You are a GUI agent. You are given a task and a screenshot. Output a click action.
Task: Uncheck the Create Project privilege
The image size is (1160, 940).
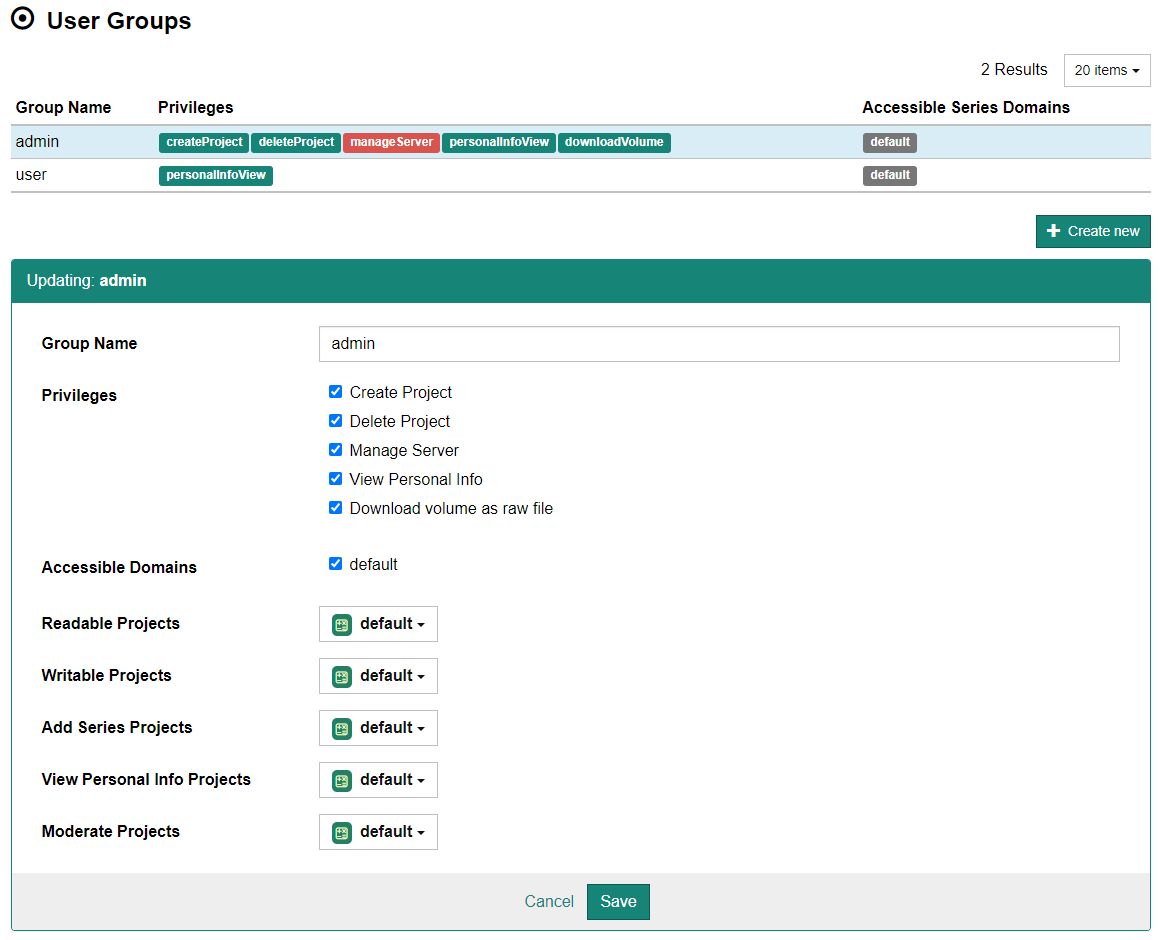click(335, 391)
